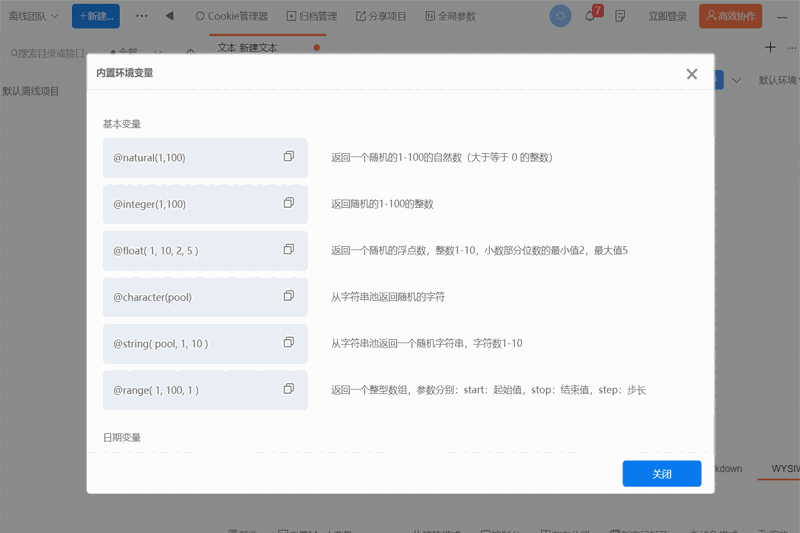Add a new tab with plus icon
Viewport: 800px width, 533px height.
tap(770, 47)
